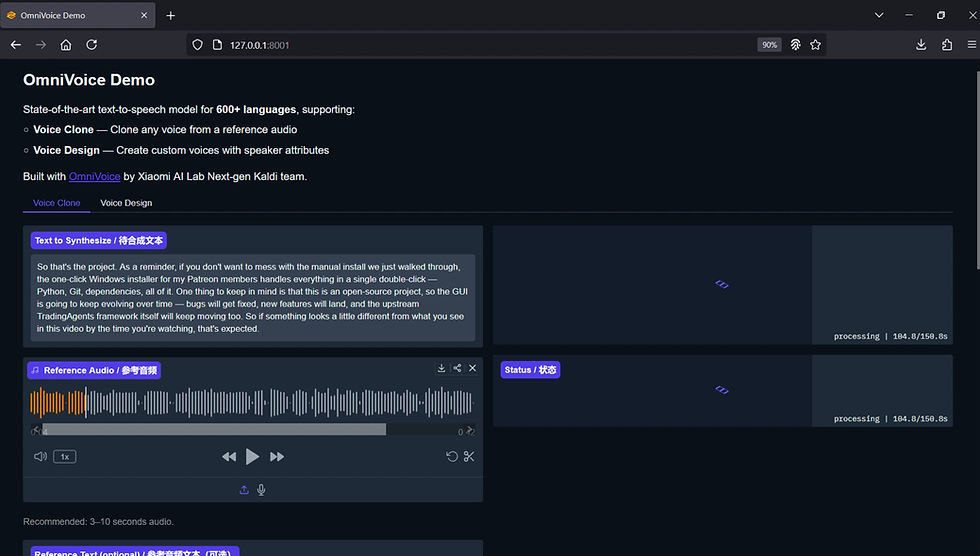This screenshot has height=556, width=980.
Task: Switch to the Voice Clone tab
Action: [56, 203]
